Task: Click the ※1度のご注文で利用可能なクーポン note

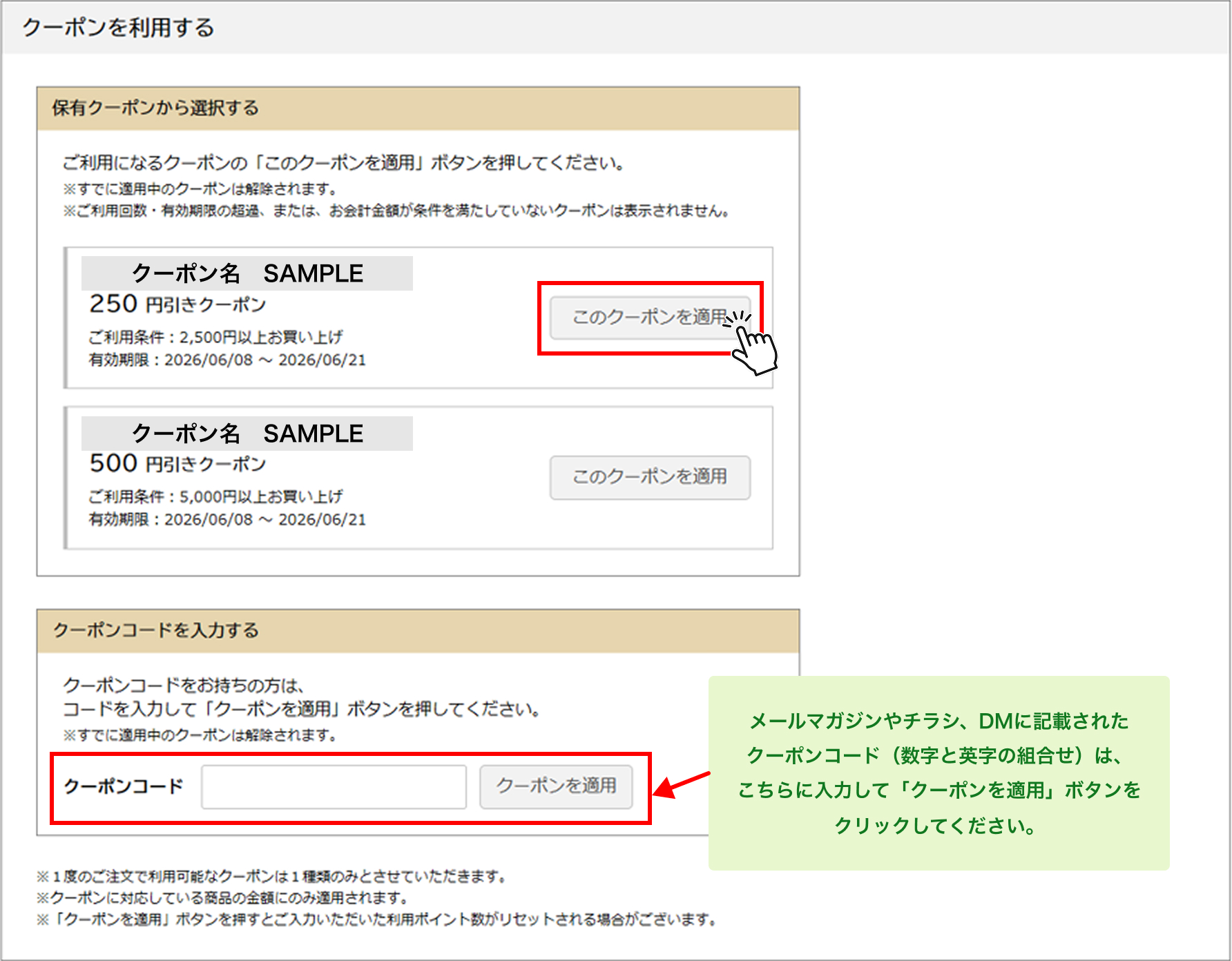Action: 273,876
